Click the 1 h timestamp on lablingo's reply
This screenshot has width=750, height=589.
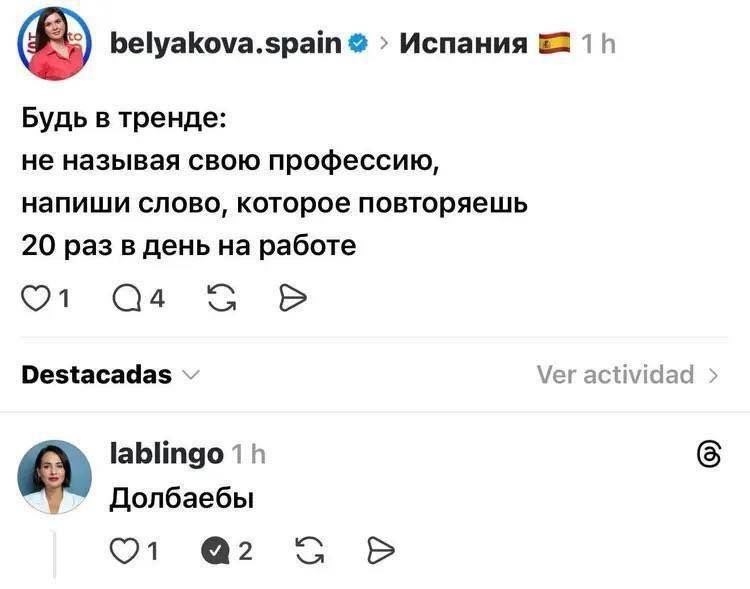pos(248,455)
